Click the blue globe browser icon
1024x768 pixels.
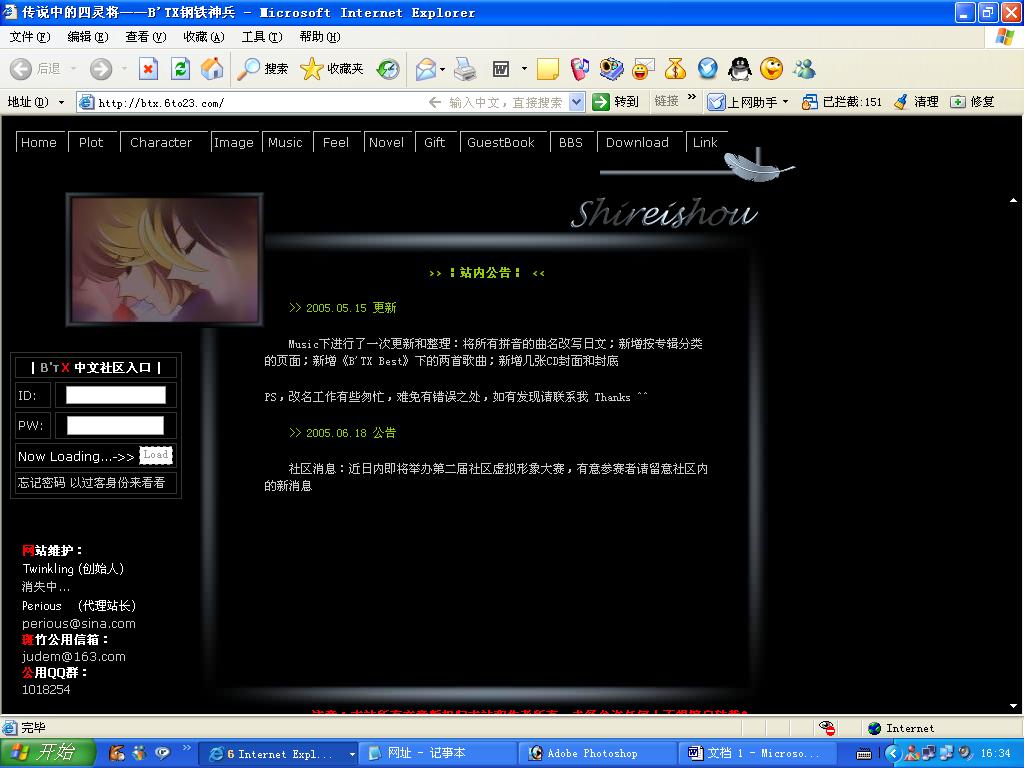click(707, 69)
